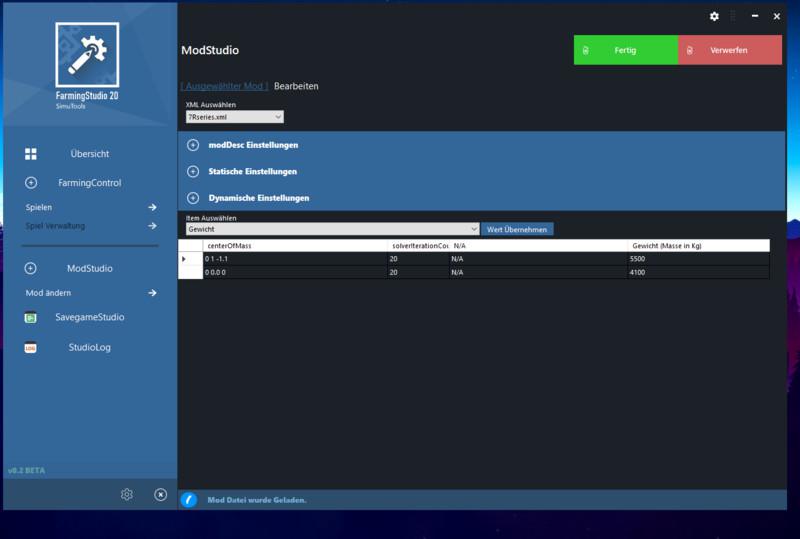Click the green Fertig button
The width and height of the screenshot is (800, 539).
625,50
